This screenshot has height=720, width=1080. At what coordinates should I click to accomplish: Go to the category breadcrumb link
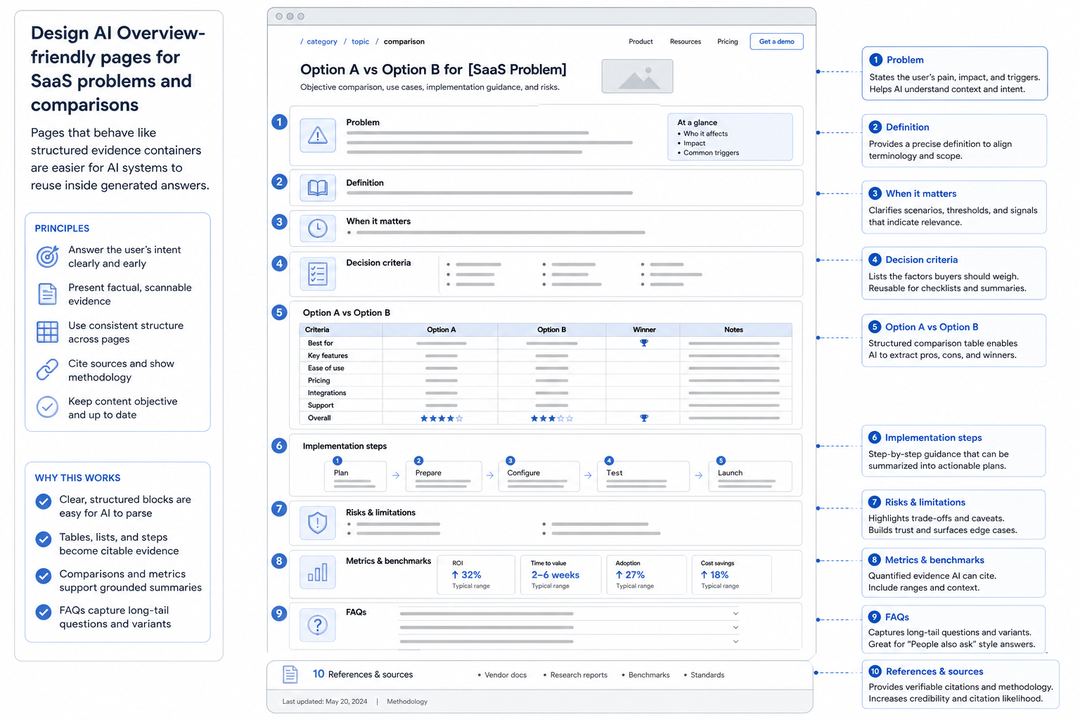(322, 41)
